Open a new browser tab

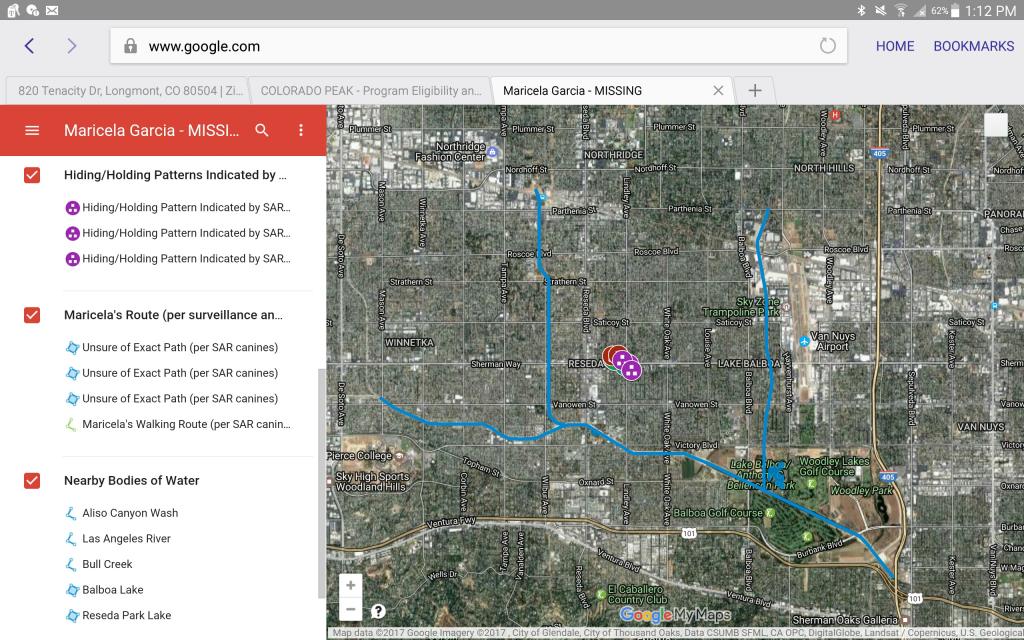pyautogui.click(x=755, y=90)
